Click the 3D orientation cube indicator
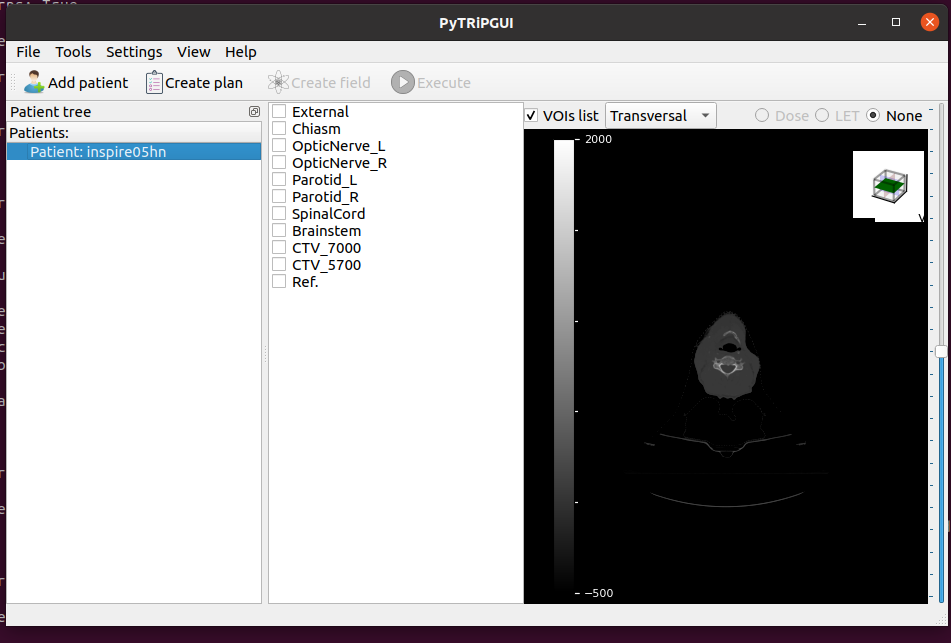 [888, 184]
